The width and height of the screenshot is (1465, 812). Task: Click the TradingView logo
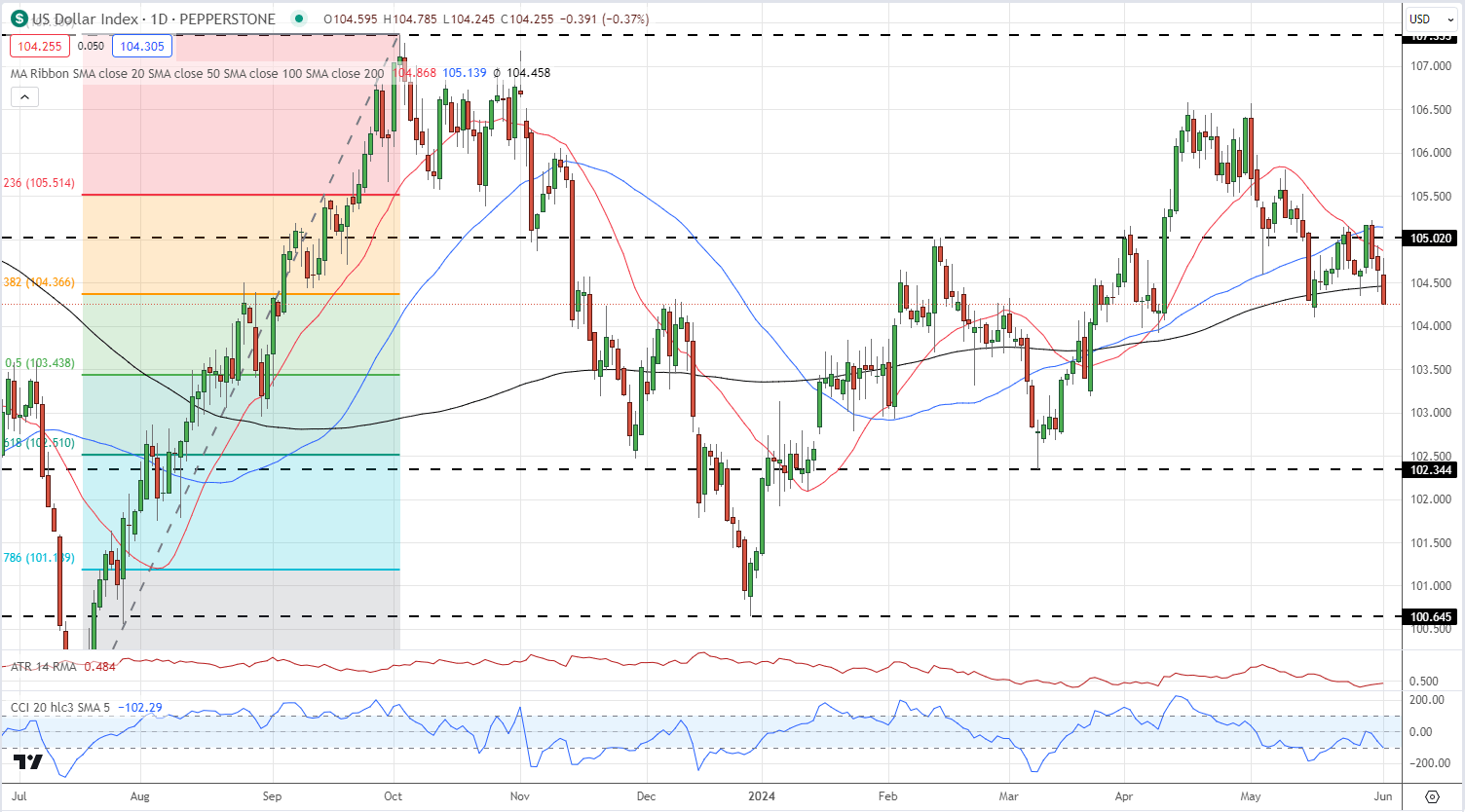28,761
